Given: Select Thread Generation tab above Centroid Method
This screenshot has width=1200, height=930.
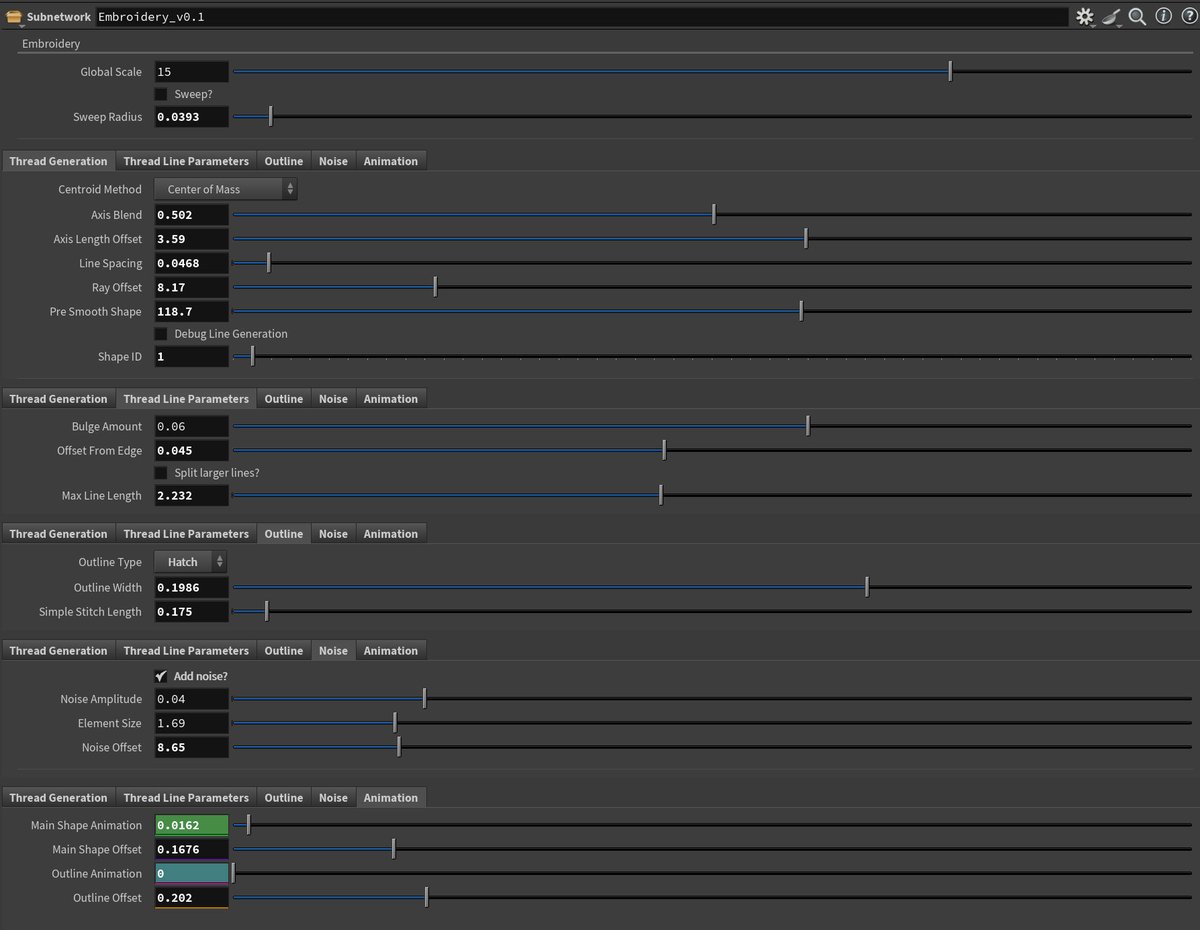Looking at the screenshot, I should 58,161.
